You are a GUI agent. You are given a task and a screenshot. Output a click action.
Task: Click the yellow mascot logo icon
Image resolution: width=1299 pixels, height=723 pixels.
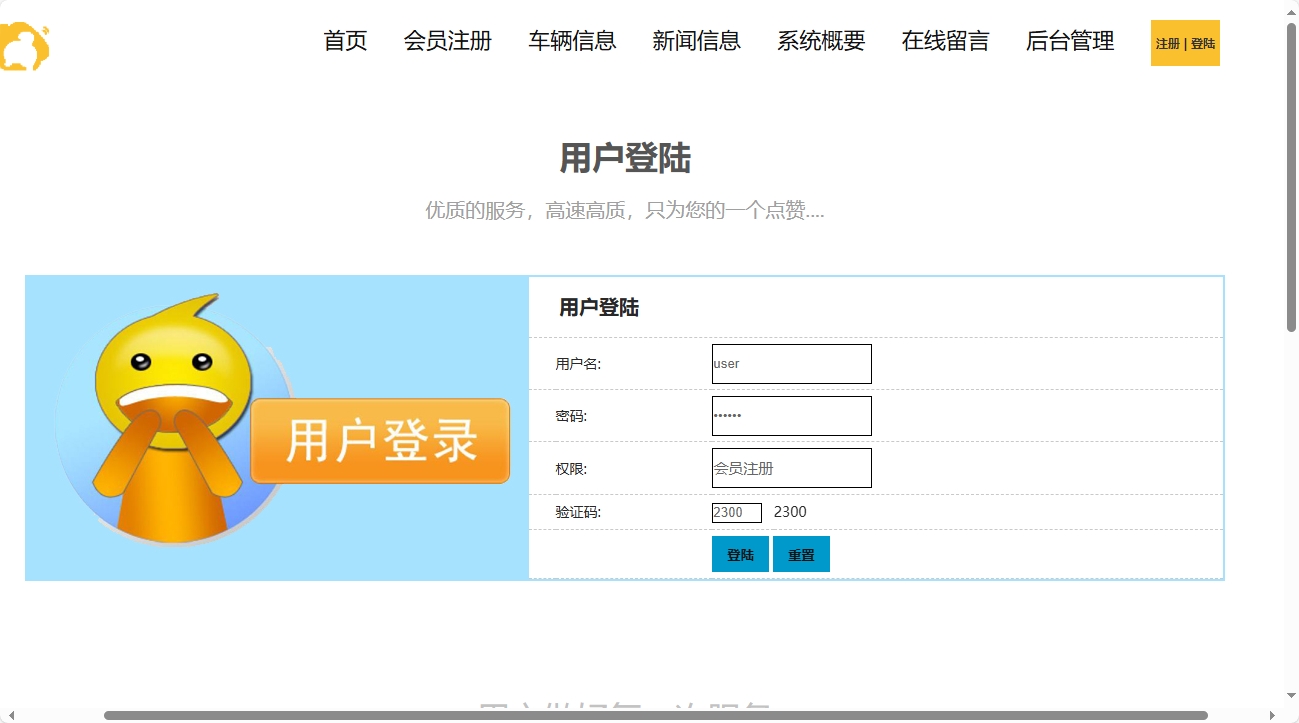point(25,43)
